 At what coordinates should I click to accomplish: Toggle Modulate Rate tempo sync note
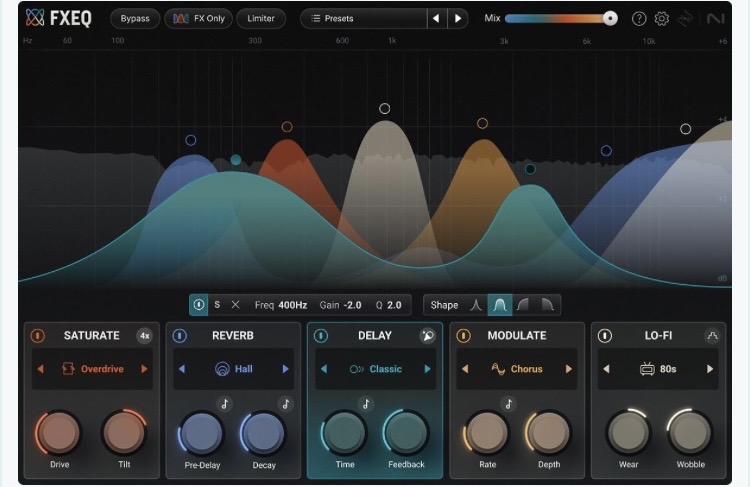(x=508, y=404)
